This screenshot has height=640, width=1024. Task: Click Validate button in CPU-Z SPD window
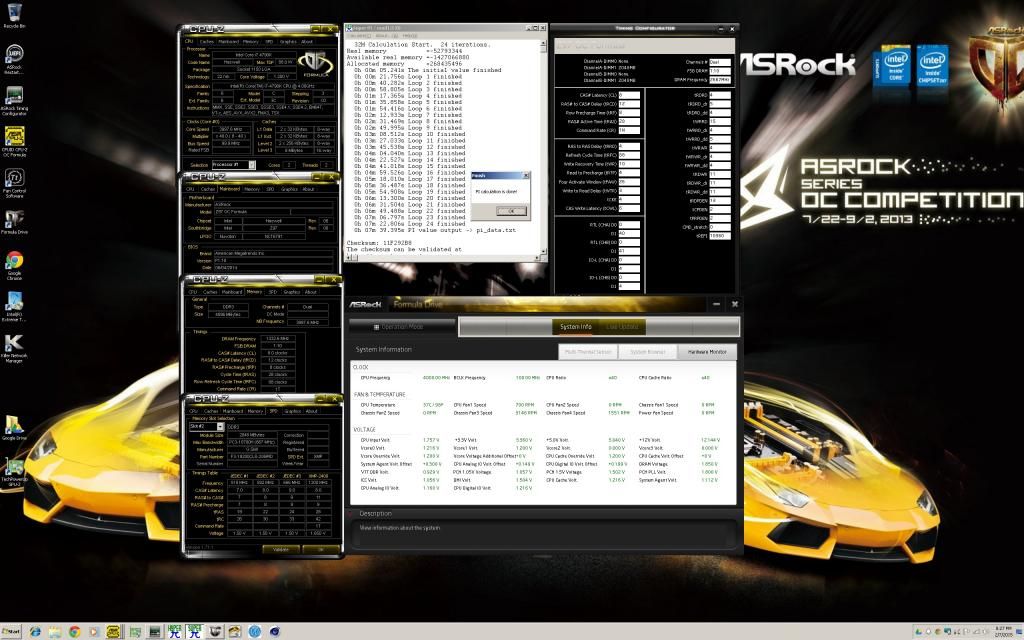[281, 549]
